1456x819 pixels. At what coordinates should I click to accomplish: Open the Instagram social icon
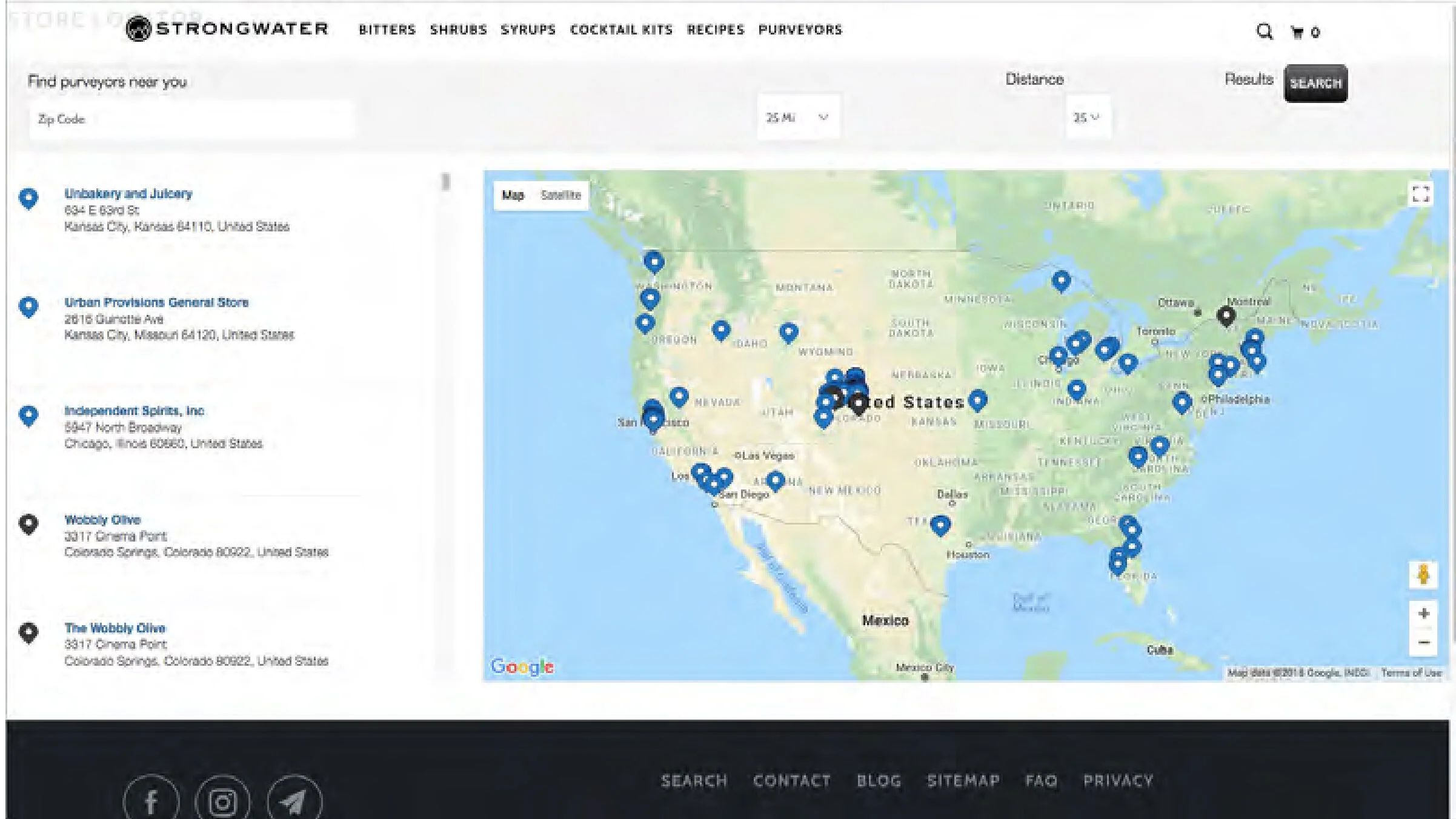tap(222, 802)
